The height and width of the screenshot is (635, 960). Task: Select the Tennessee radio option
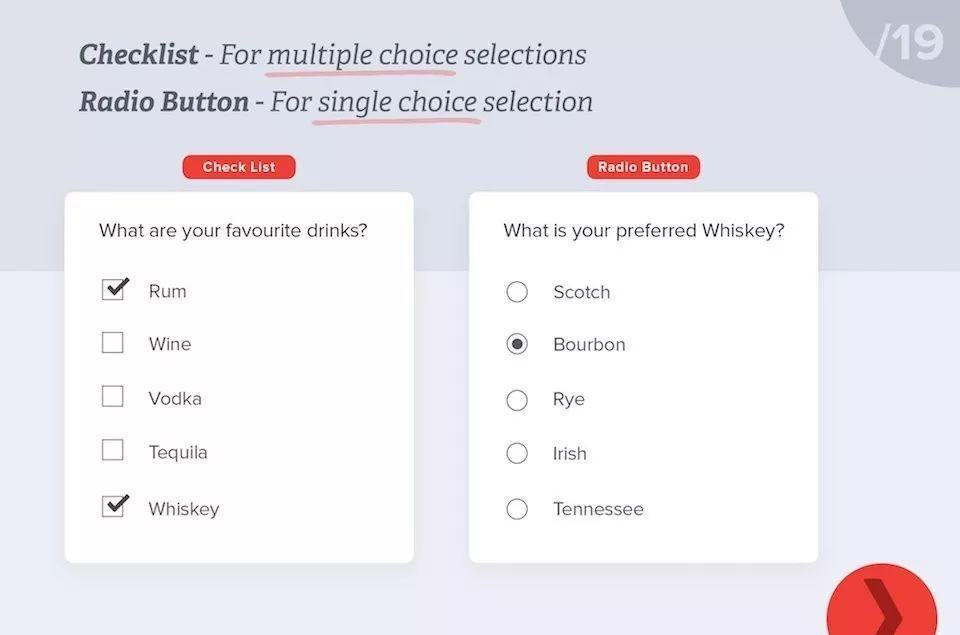click(517, 509)
